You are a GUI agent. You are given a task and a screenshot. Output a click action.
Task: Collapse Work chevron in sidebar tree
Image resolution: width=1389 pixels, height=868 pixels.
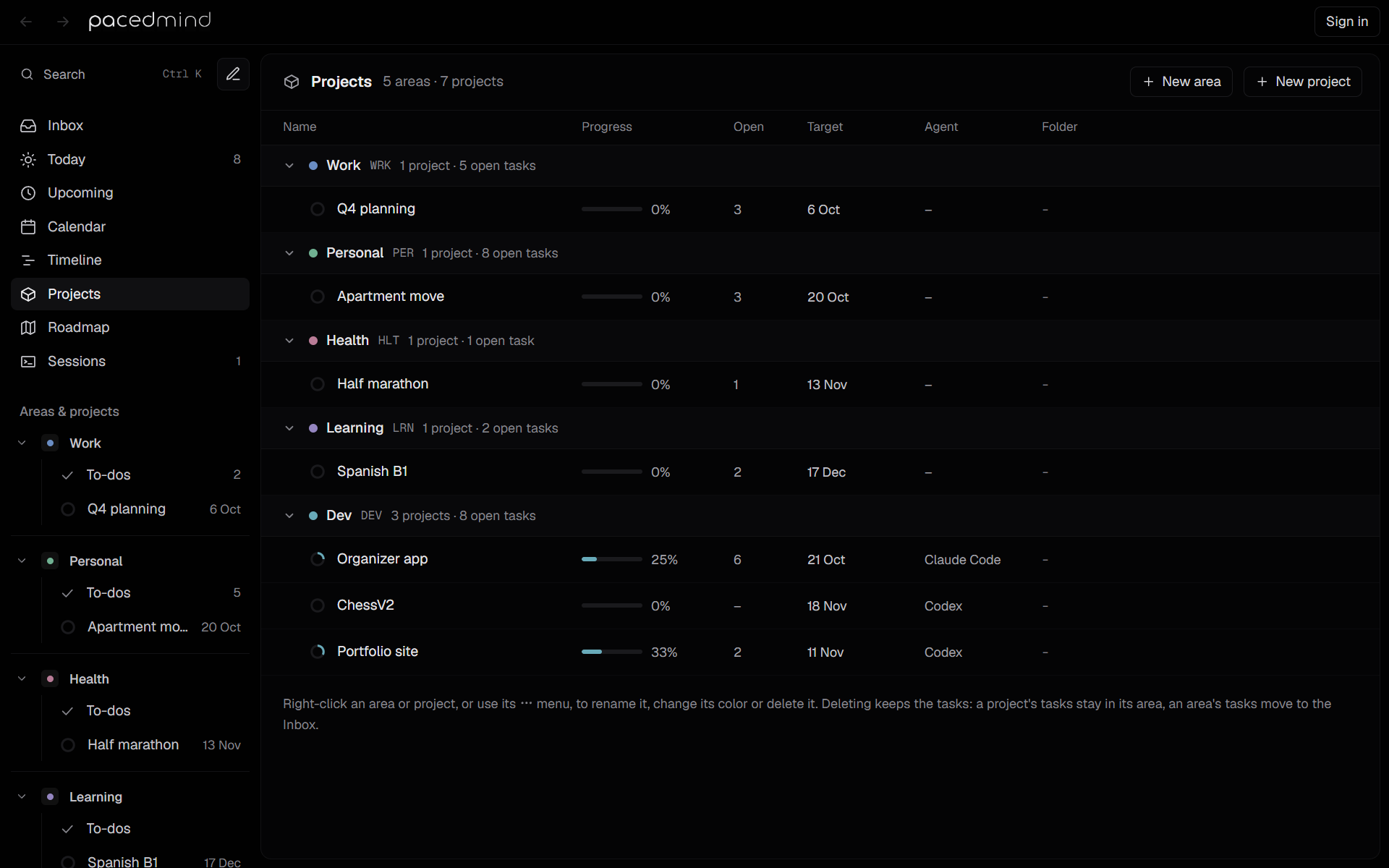pyautogui.click(x=22, y=443)
